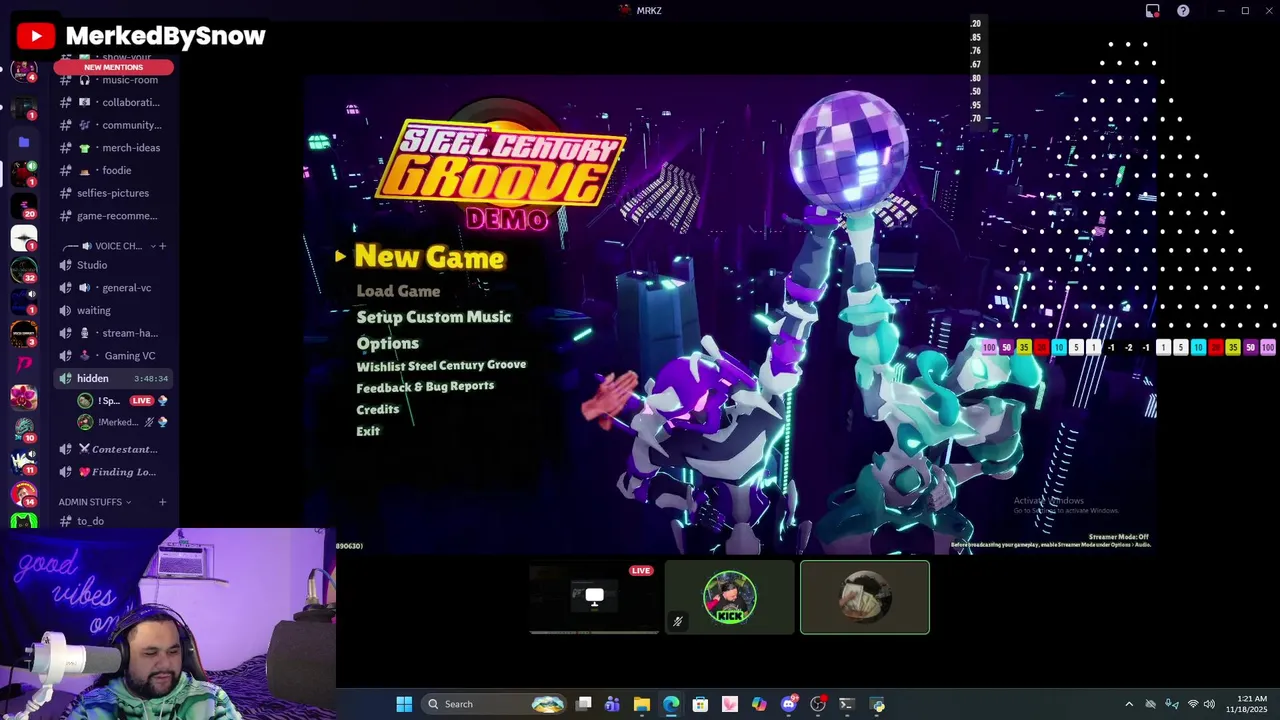Click the taskbar Search box
The width and height of the screenshot is (1280, 720).
pyautogui.click(x=494, y=704)
